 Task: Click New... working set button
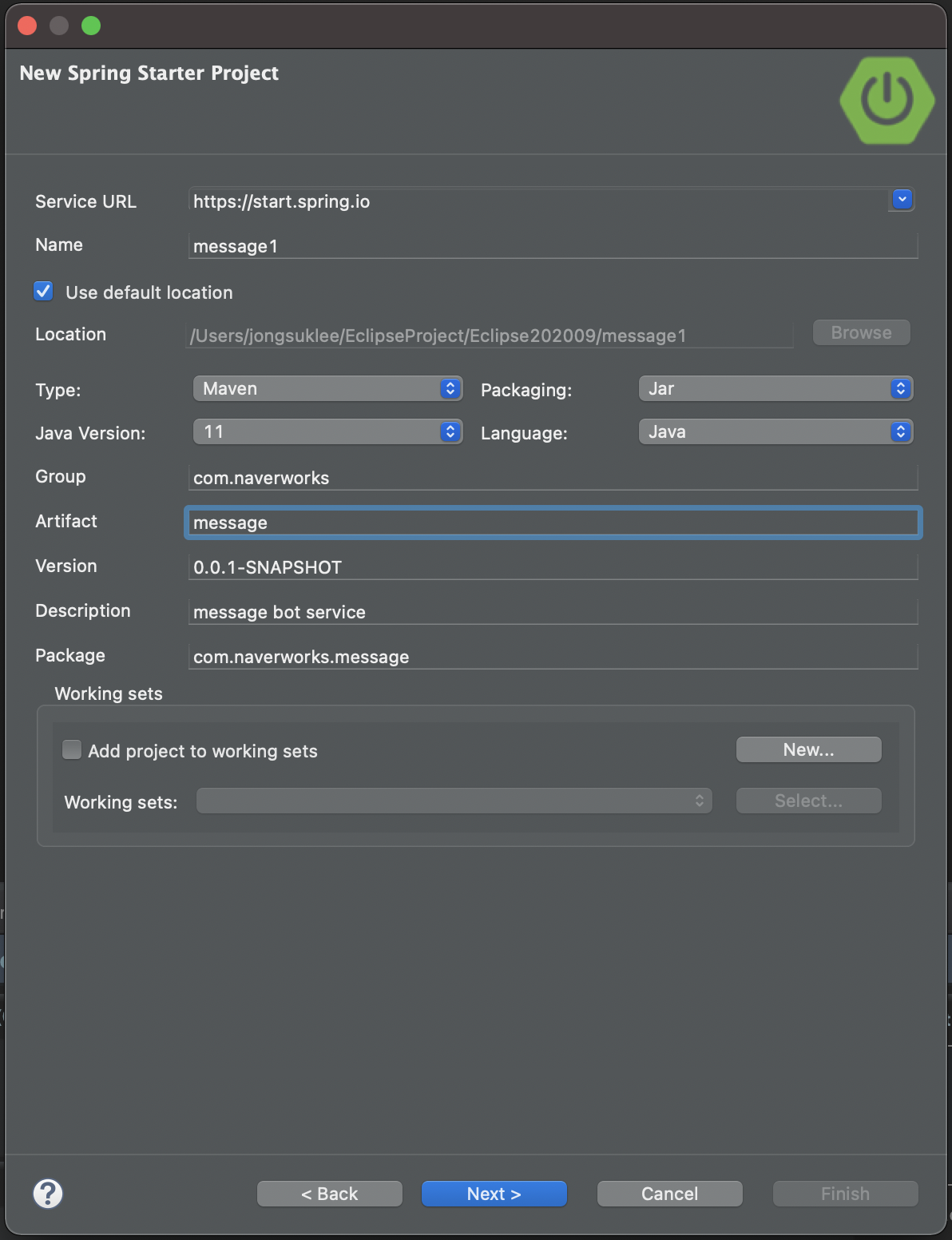coord(809,749)
